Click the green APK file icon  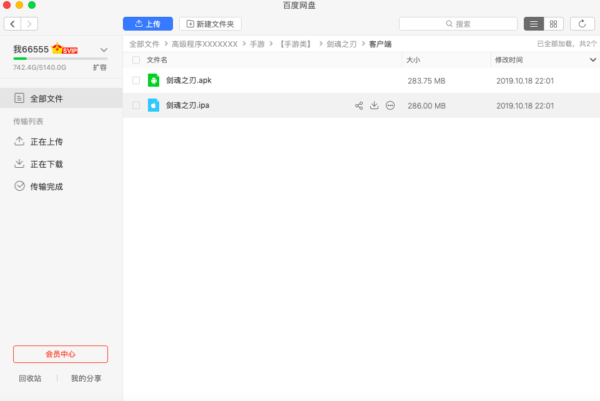click(x=154, y=80)
